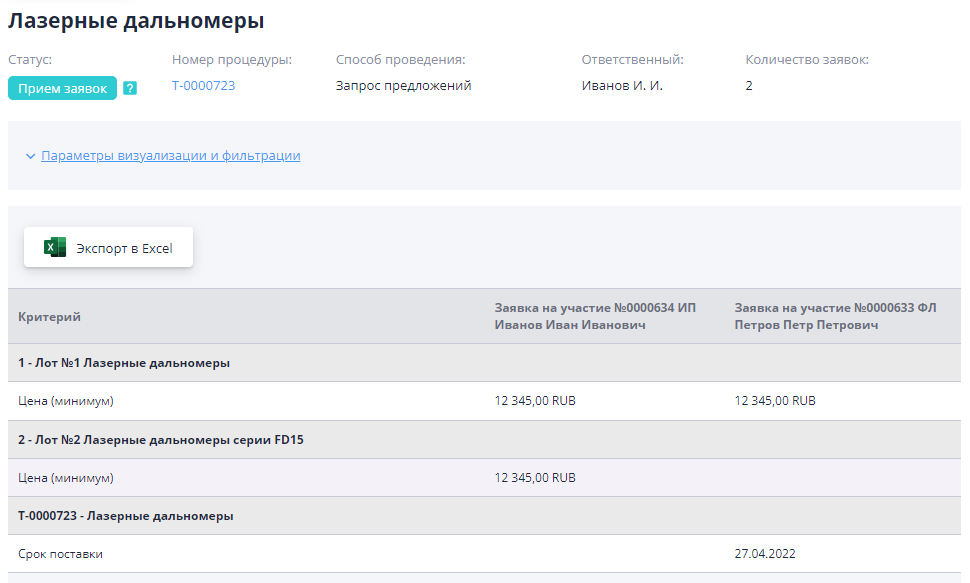Expand Параметры визуализации и фильтрации section
970x583 pixels.
click(169, 156)
